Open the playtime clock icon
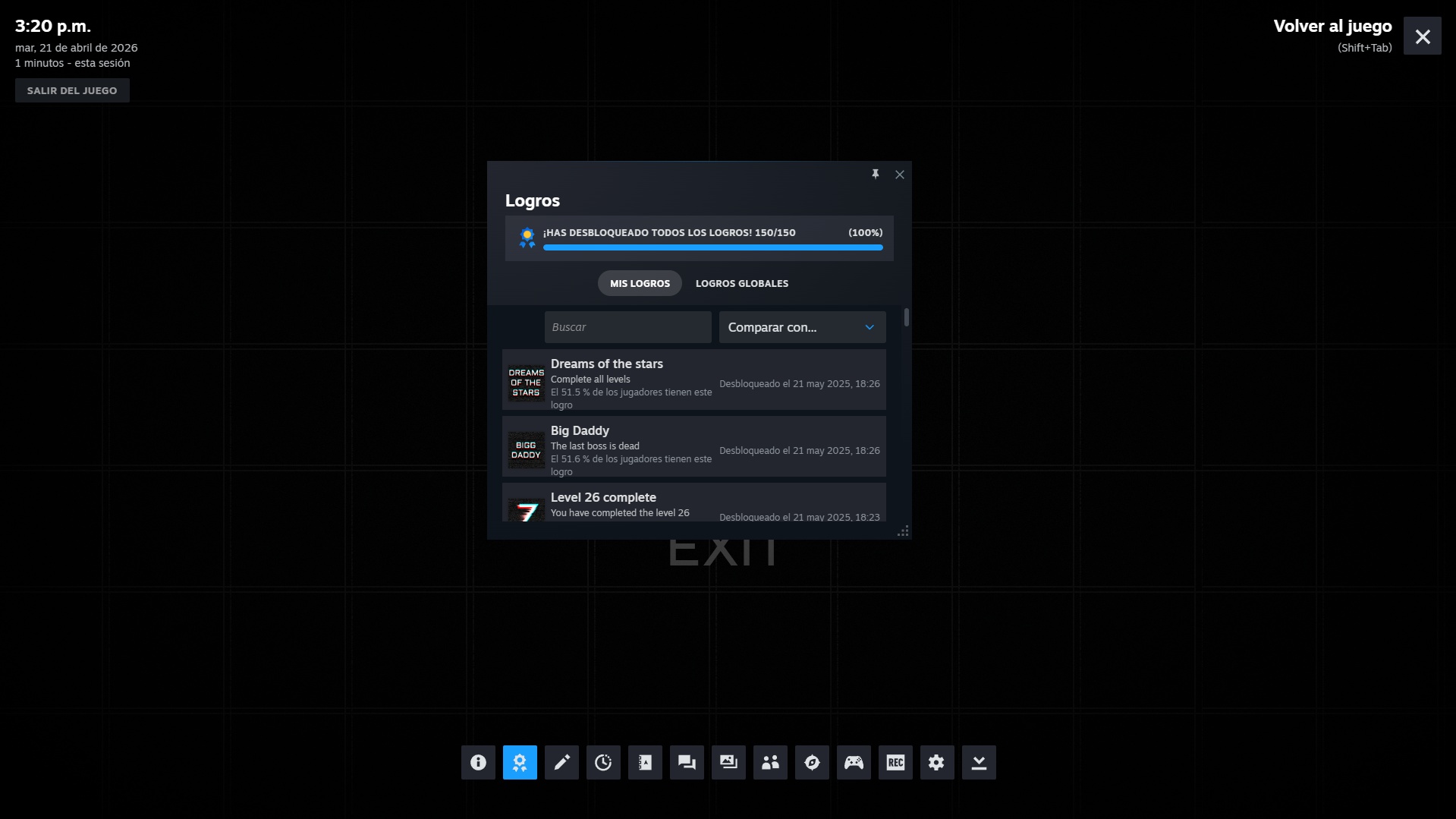Viewport: 1456px width, 819px height. [603, 762]
